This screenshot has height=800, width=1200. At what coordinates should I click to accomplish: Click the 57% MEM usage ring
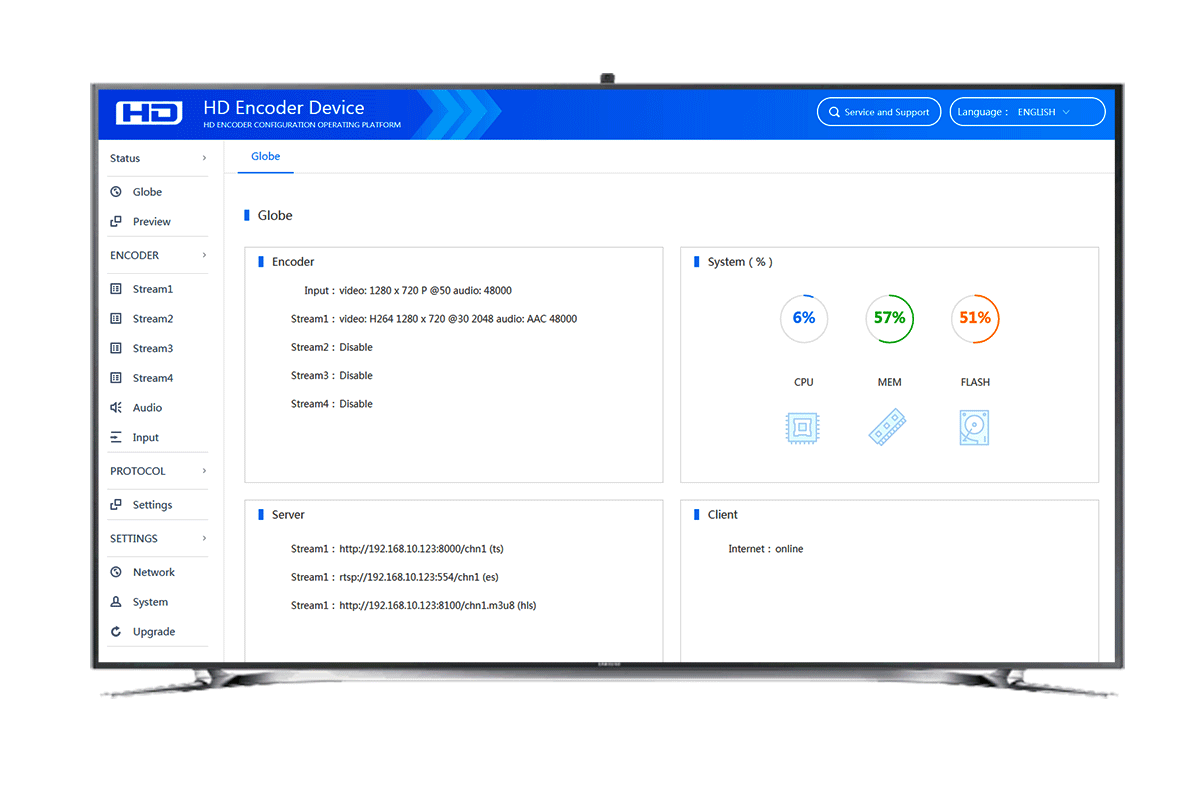(889, 318)
